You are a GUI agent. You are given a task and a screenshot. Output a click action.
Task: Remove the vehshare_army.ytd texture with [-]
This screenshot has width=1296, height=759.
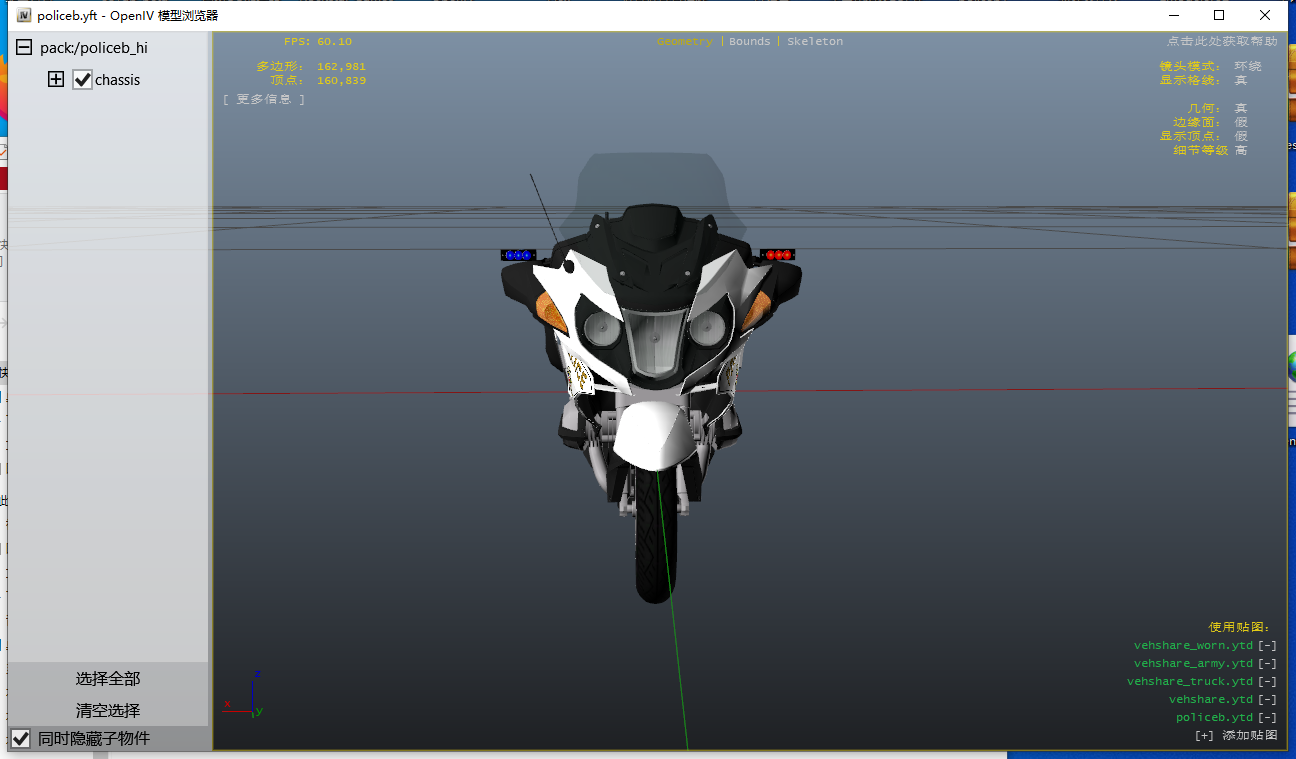click(x=1267, y=664)
